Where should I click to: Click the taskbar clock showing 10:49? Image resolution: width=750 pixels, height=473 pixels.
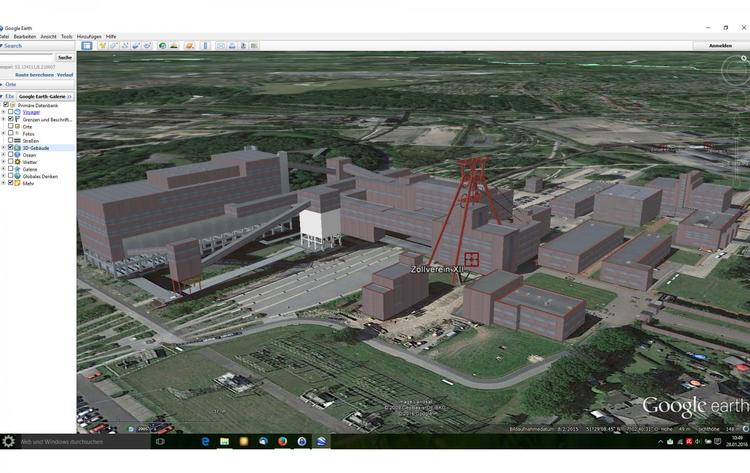click(x=737, y=441)
